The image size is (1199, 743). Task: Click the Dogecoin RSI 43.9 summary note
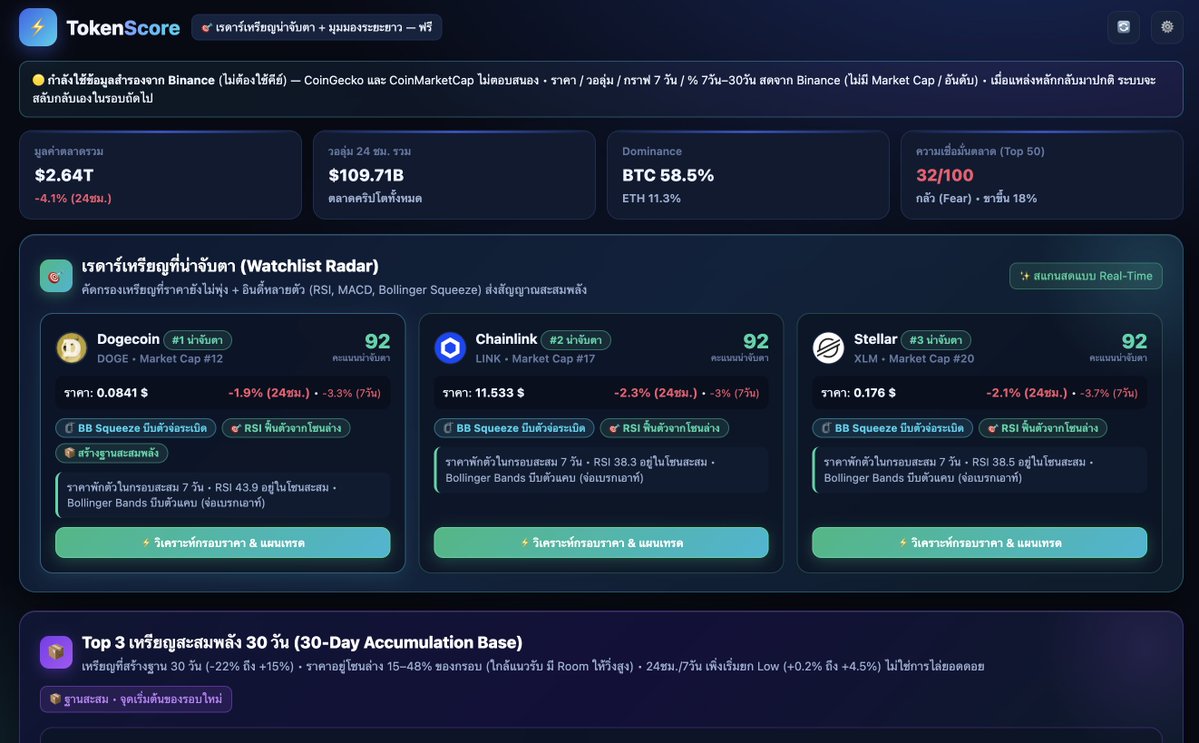(223, 495)
